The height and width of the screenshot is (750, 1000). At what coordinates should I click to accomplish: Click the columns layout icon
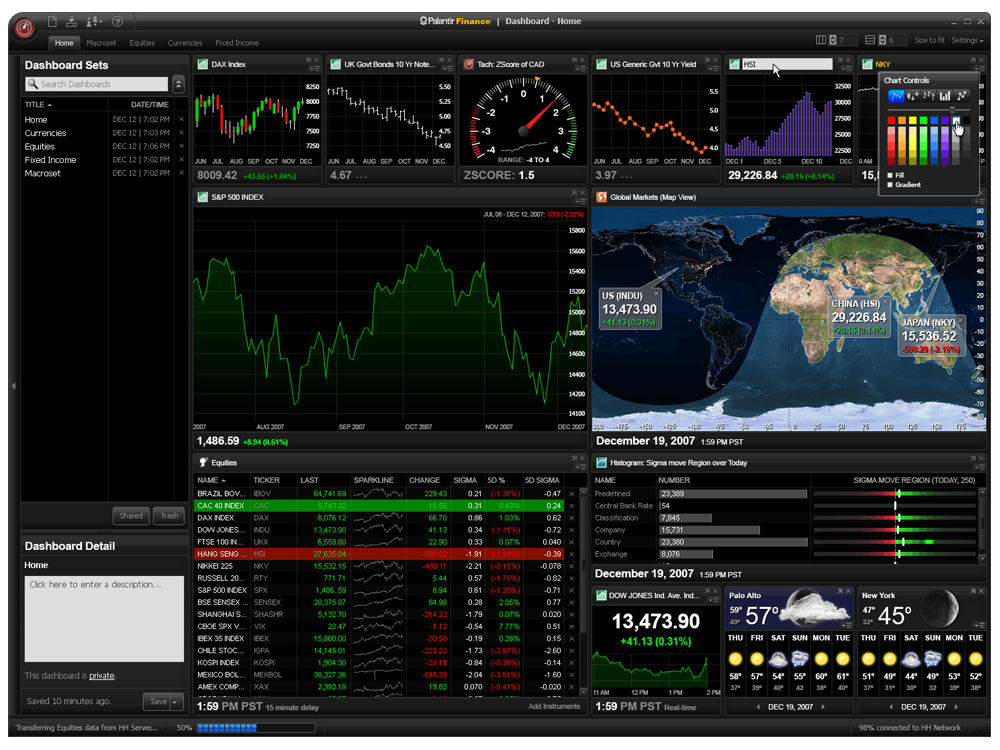821,40
